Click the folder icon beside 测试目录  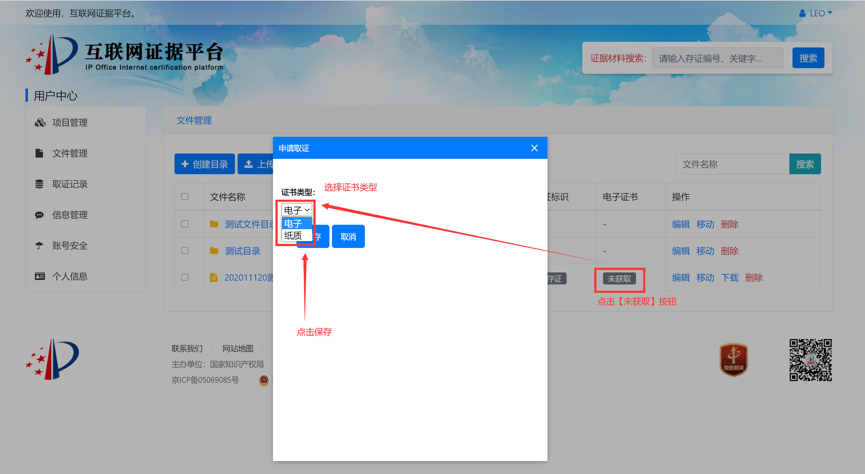[x=214, y=251]
